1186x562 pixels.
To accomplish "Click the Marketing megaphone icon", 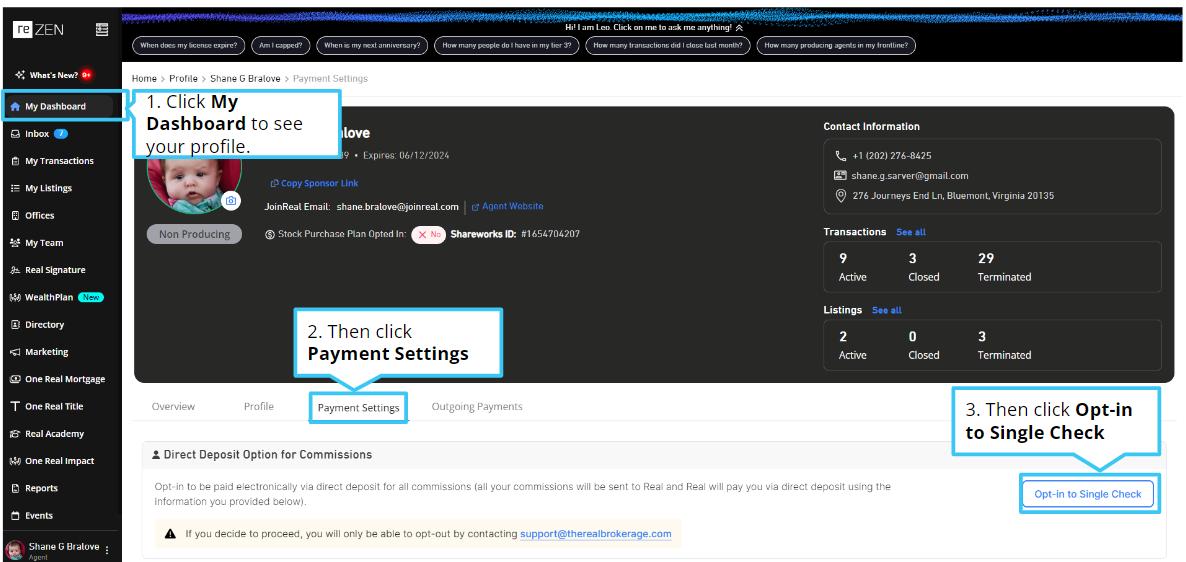I will pos(15,352).
